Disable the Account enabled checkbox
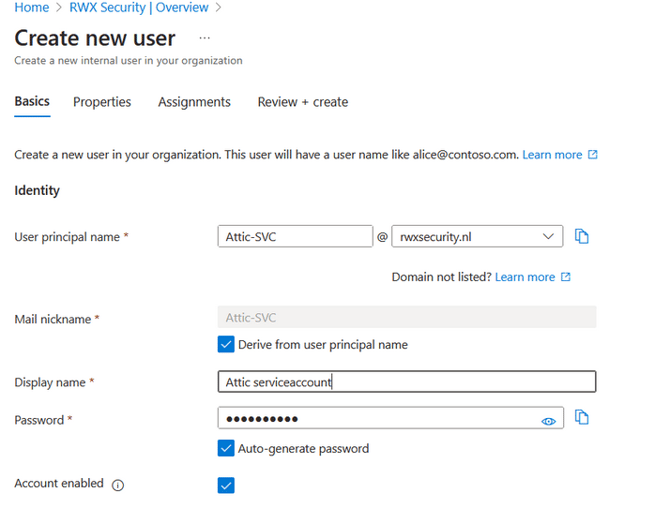Image resolution: width=670 pixels, height=508 pixels. tap(226, 485)
